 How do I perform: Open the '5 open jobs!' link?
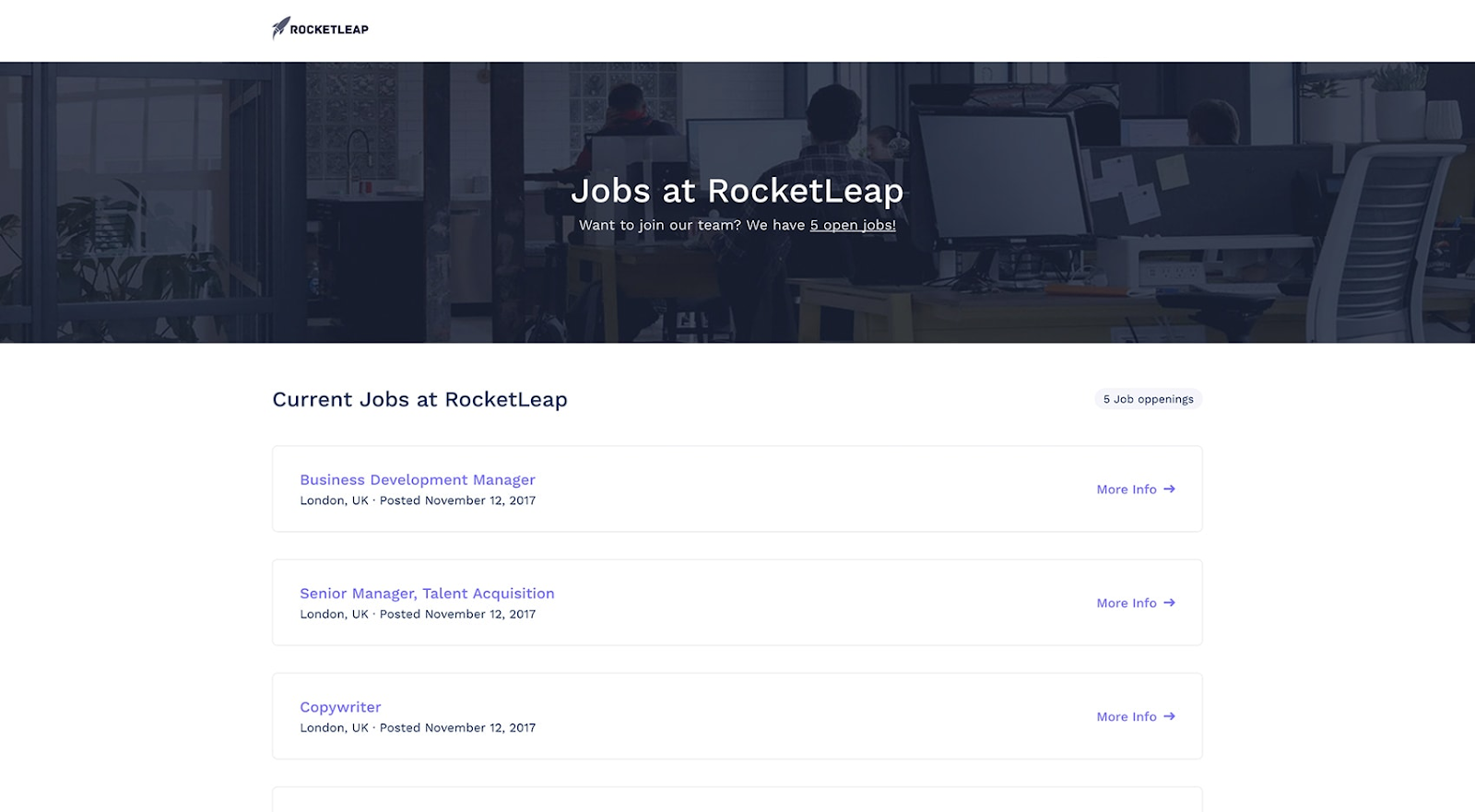point(853,225)
